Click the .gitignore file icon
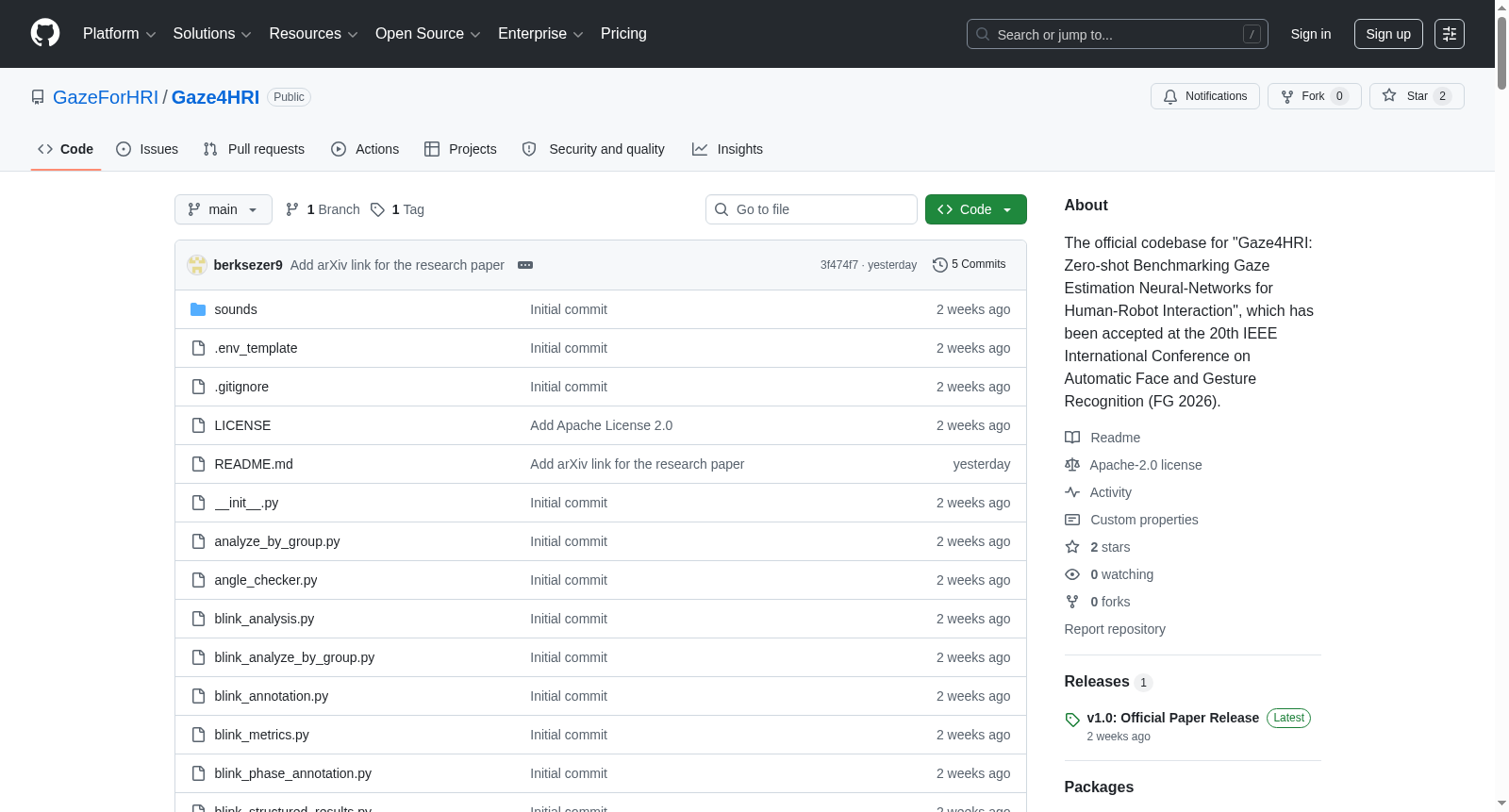The width and height of the screenshot is (1509, 812). click(198, 387)
